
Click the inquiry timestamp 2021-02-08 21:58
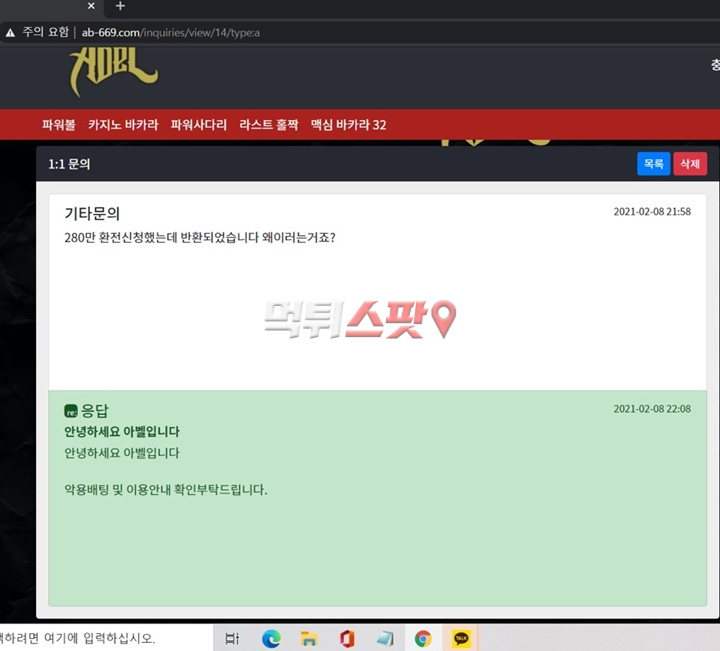coord(652,212)
